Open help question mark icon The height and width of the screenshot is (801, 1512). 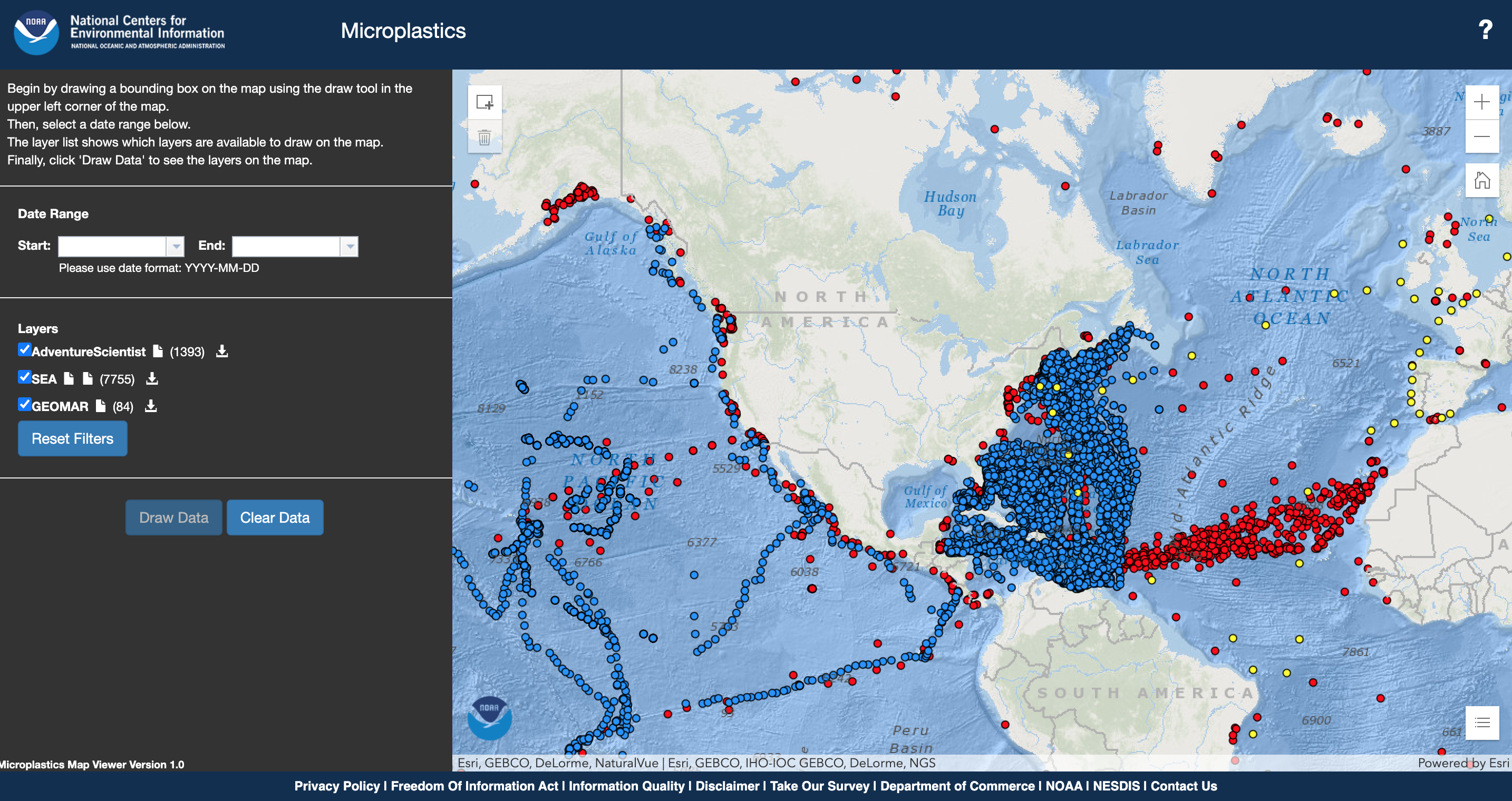coord(1485,30)
